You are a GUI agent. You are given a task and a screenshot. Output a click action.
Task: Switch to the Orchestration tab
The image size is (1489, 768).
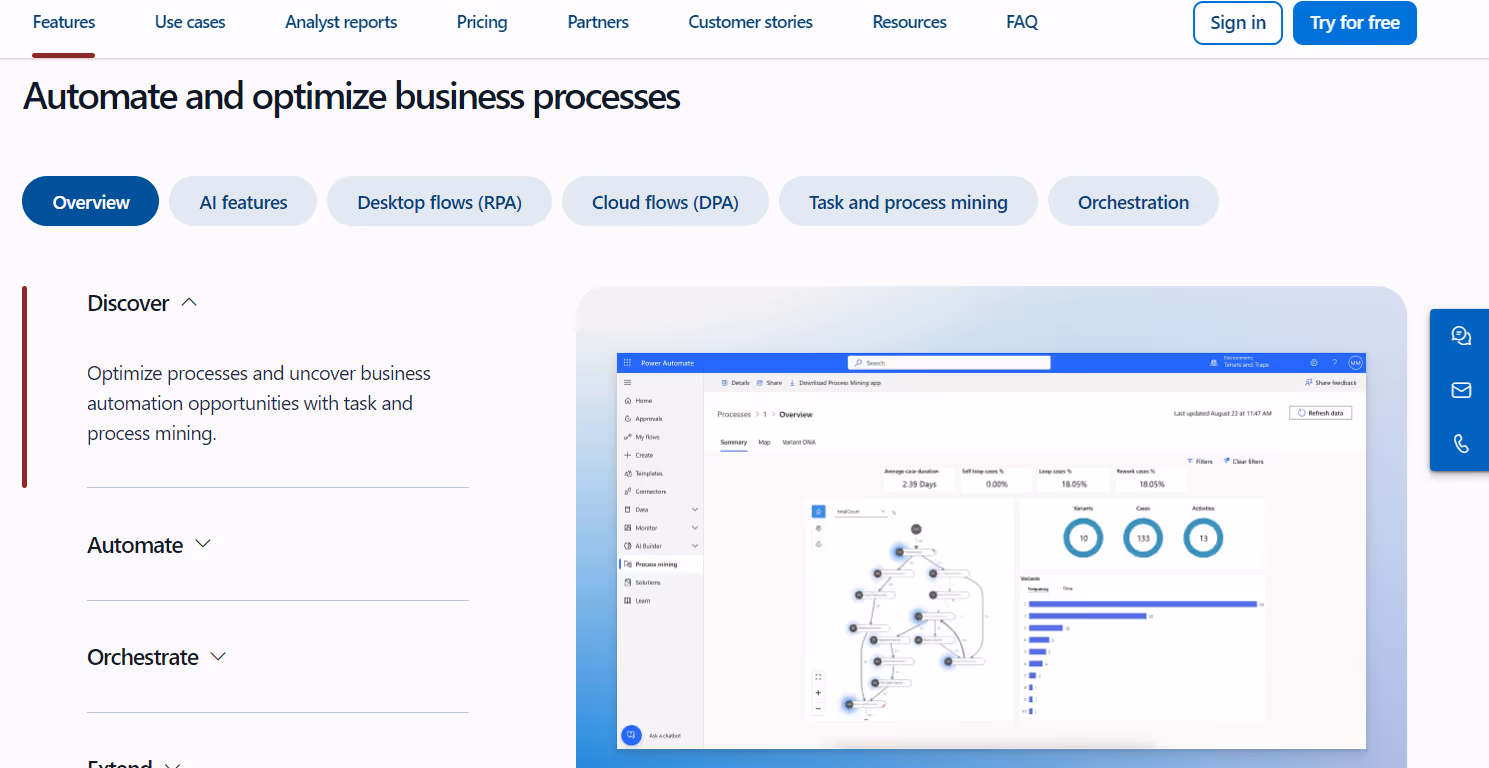(1133, 202)
